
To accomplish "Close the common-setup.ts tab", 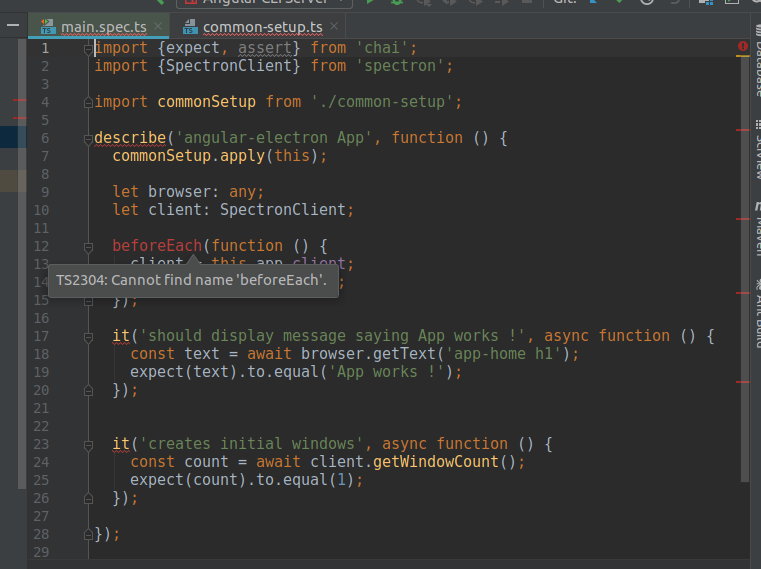I will (x=334, y=26).
